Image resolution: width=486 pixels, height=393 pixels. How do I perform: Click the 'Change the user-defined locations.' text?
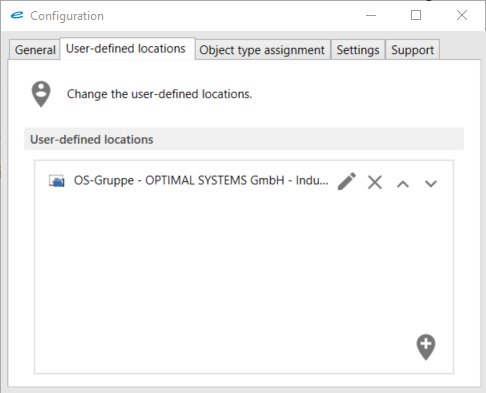pos(159,94)
